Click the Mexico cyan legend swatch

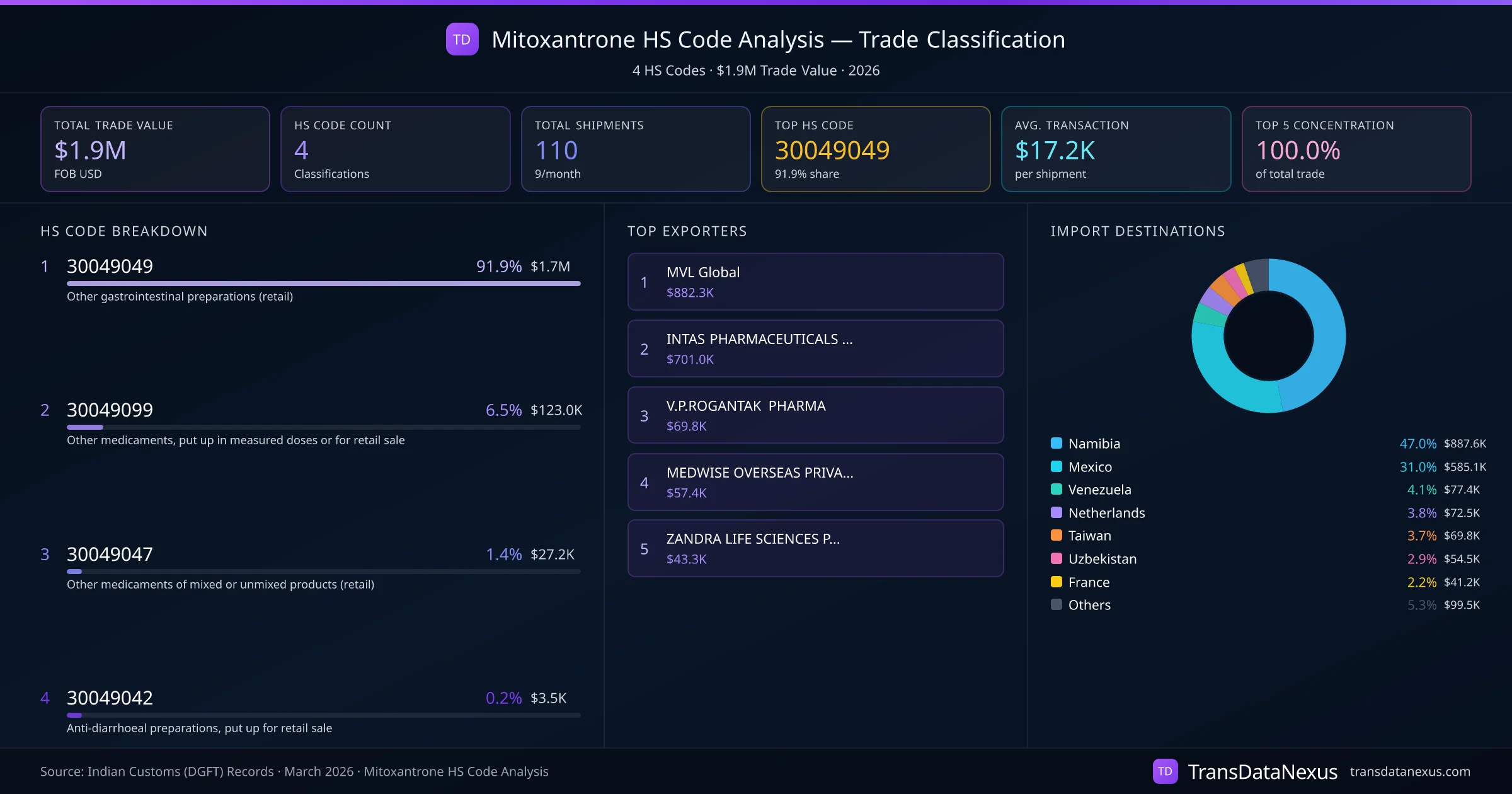(1057, 466)
